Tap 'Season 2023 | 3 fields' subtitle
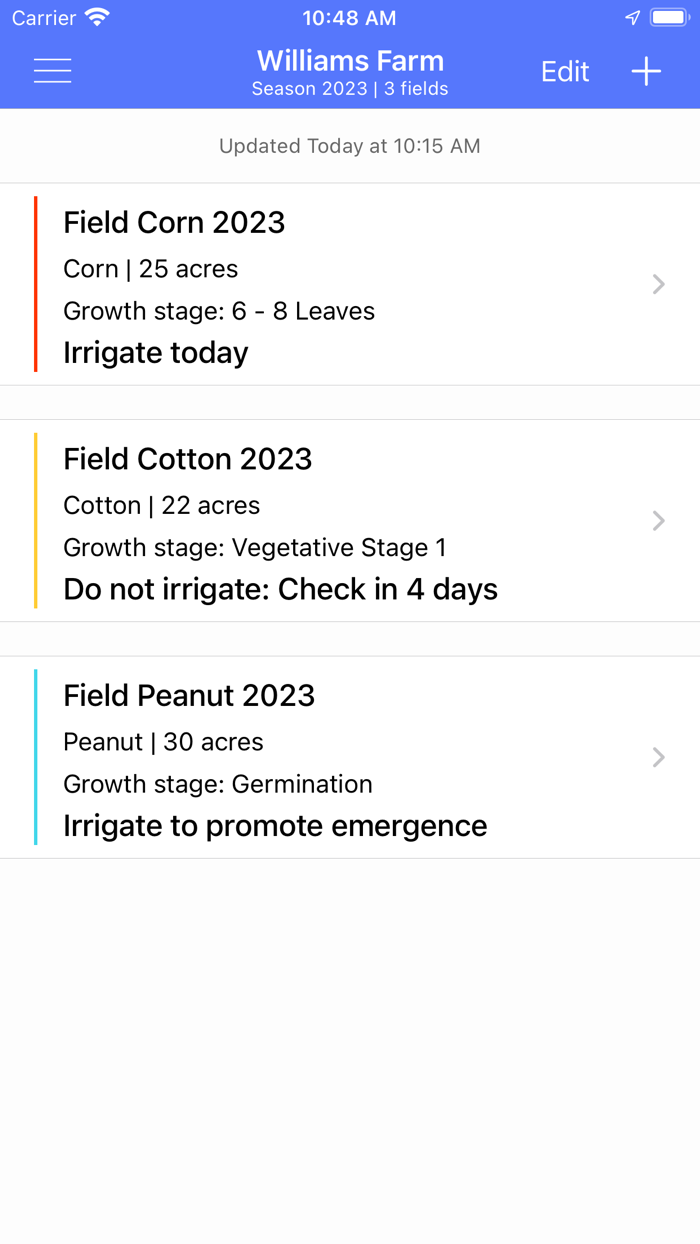This screenshot has width=700, height=1244. click(350, 89)
